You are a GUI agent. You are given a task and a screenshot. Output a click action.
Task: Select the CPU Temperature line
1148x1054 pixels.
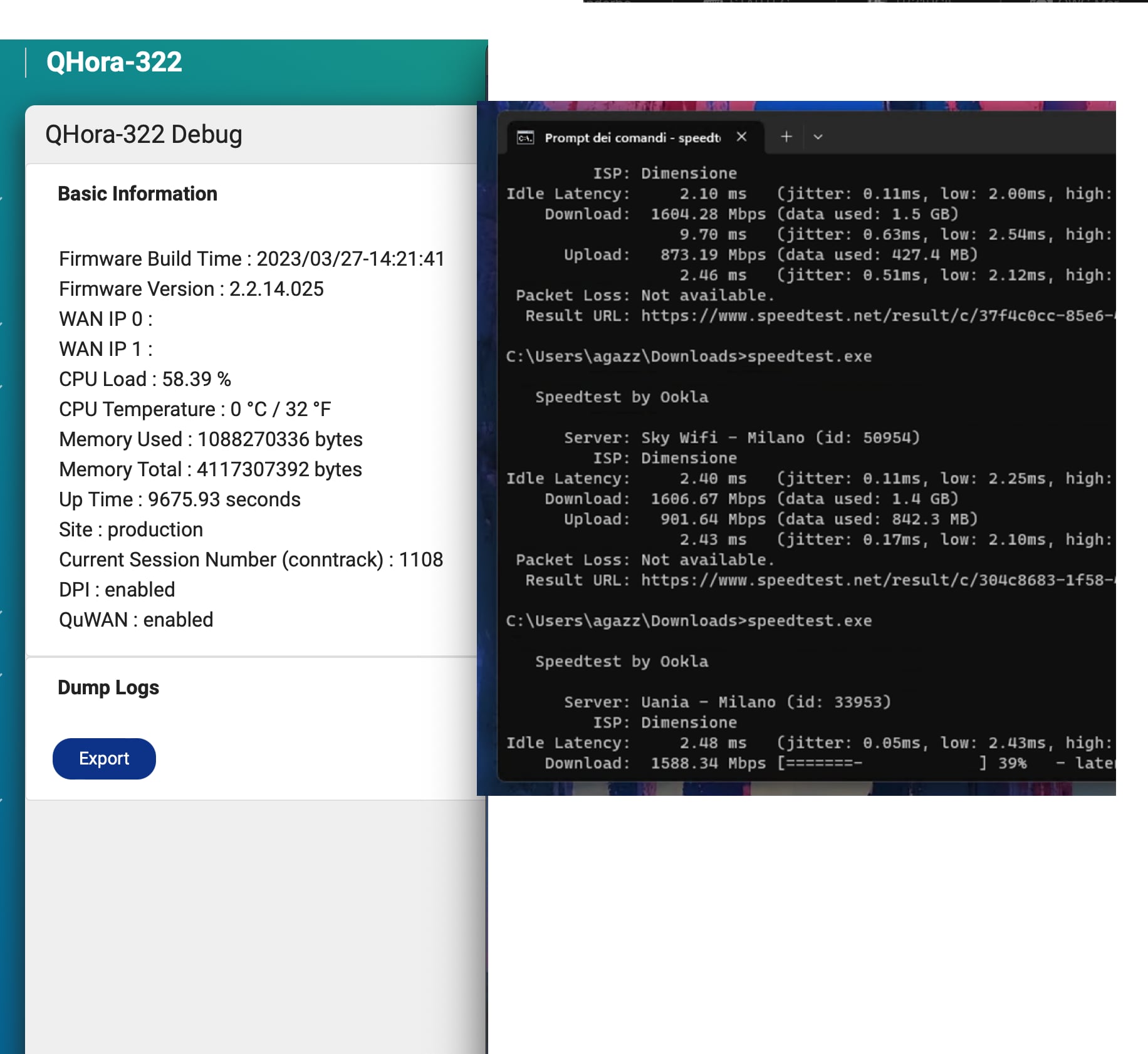(195, 409)
